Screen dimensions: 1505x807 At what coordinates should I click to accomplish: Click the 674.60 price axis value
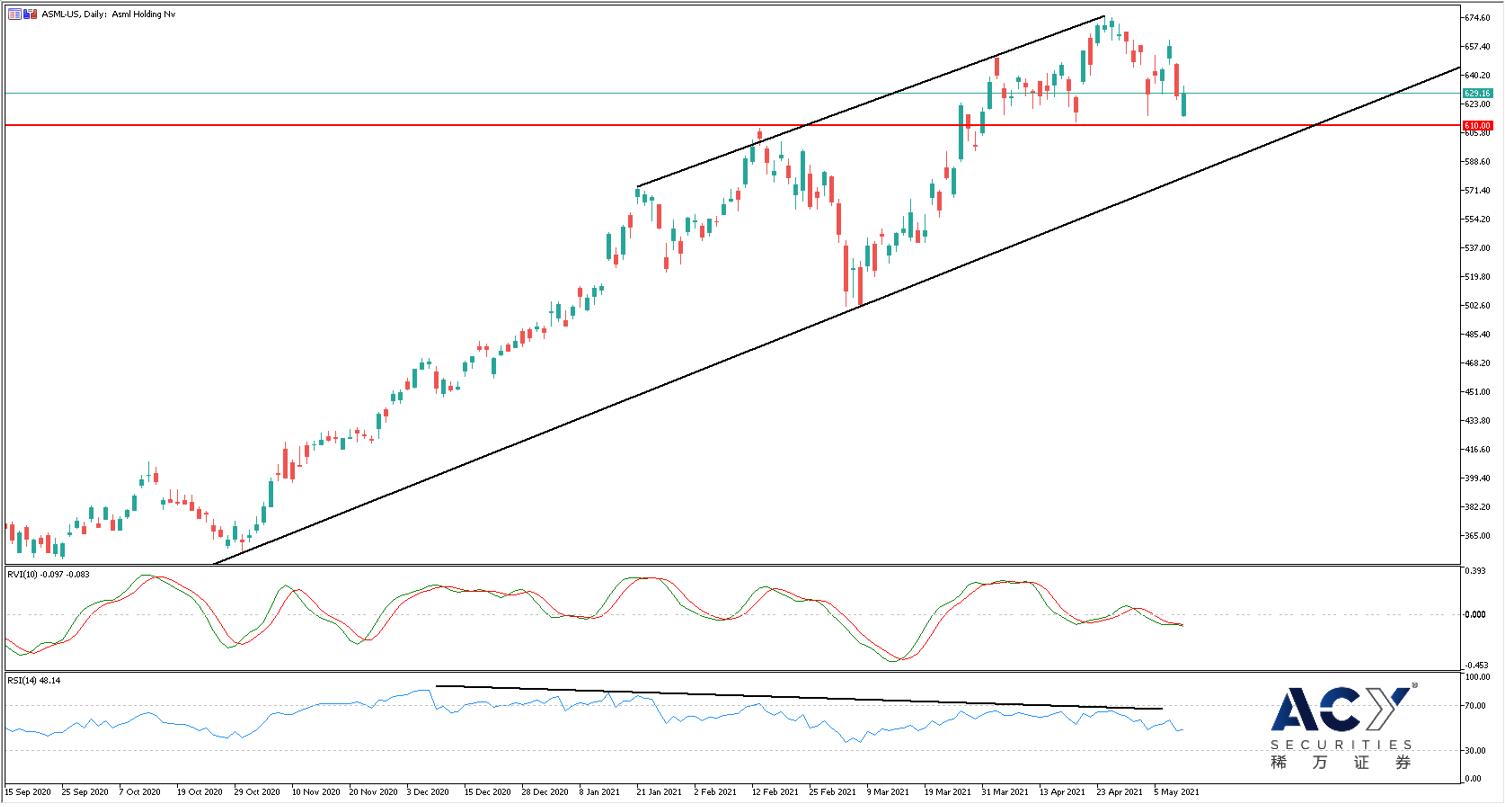point(1477,18)
